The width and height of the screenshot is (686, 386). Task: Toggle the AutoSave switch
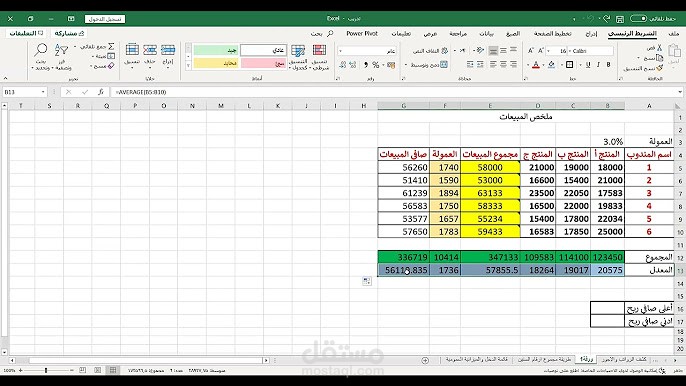click(x=638, y=18)
